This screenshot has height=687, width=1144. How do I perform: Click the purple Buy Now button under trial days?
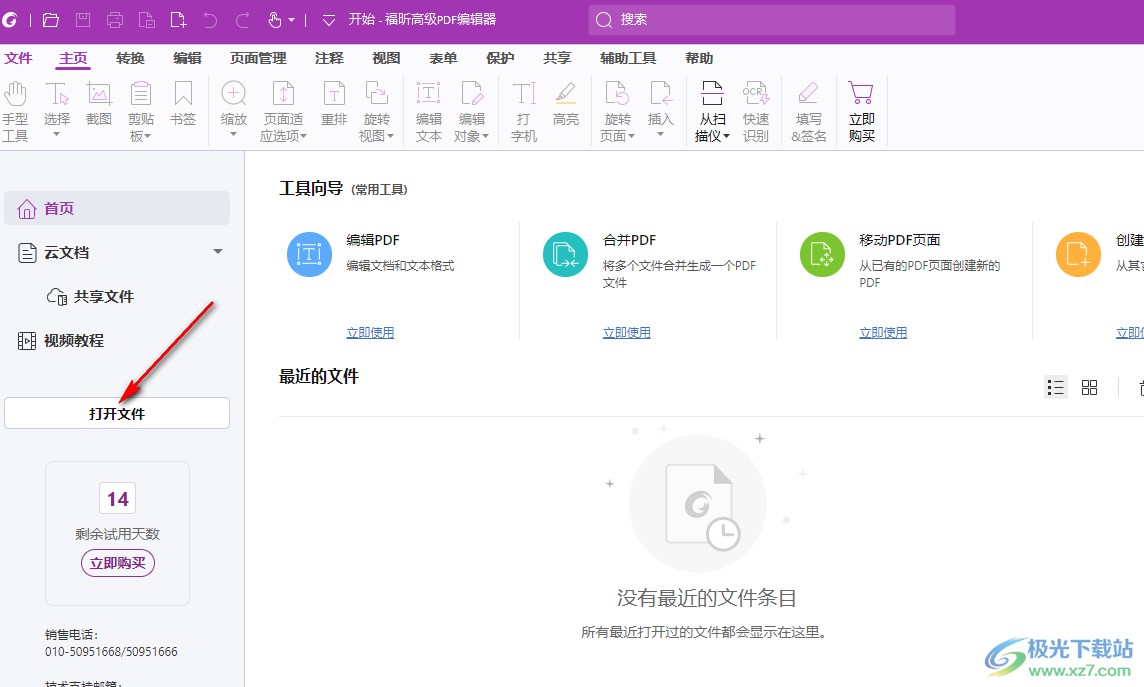(117, 563)
